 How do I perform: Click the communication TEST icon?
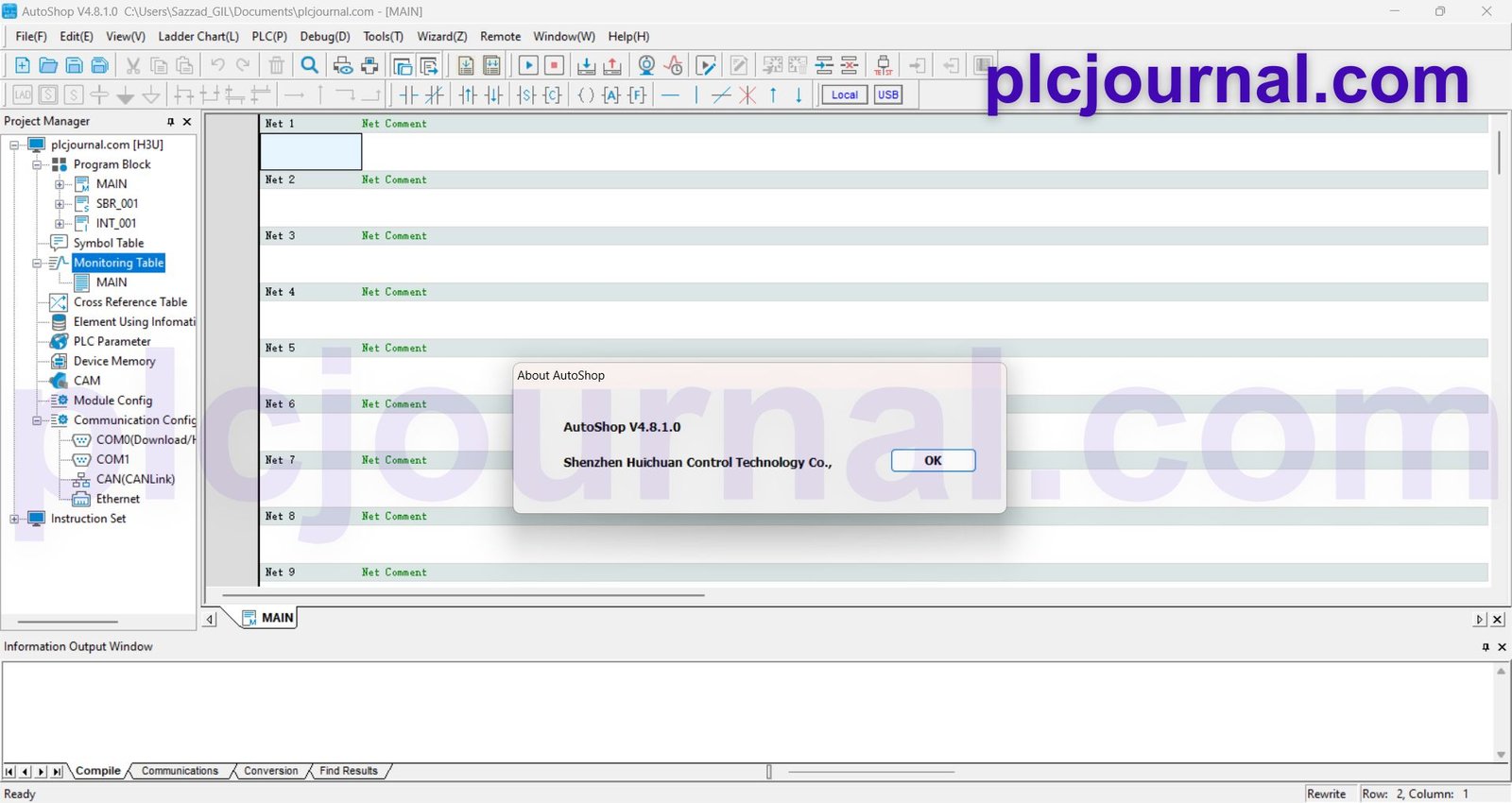pyautogui.click(x=884, y=65)
